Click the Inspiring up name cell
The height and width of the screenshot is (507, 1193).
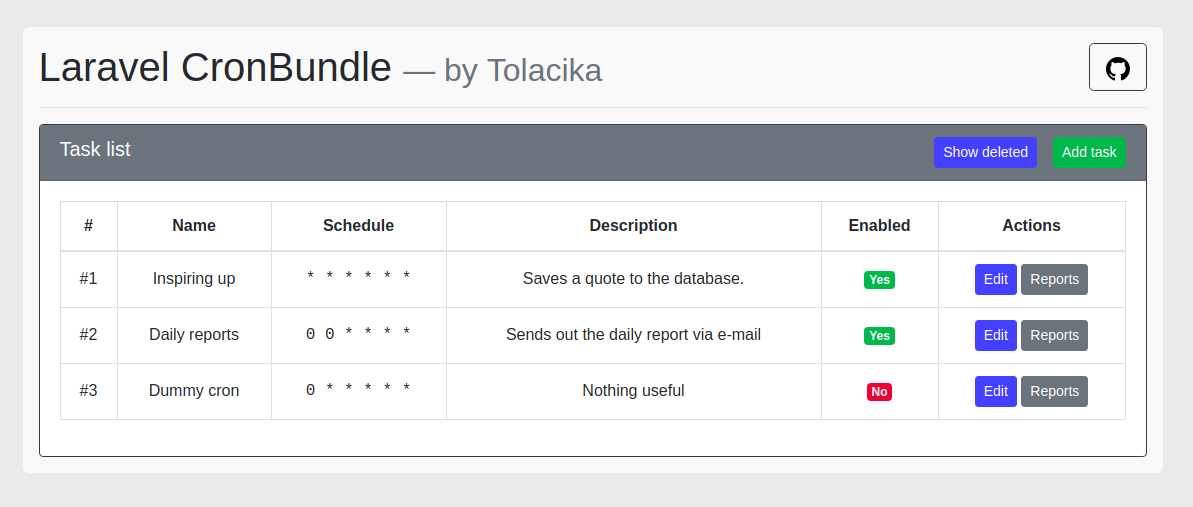pos(194,279)
